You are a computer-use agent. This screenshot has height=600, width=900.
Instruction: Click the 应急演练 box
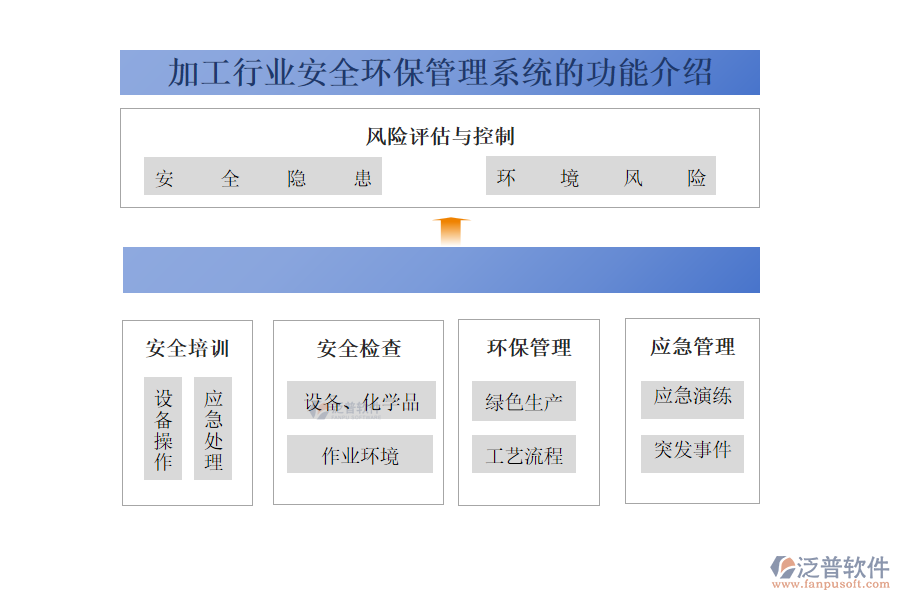coord(692,397)
